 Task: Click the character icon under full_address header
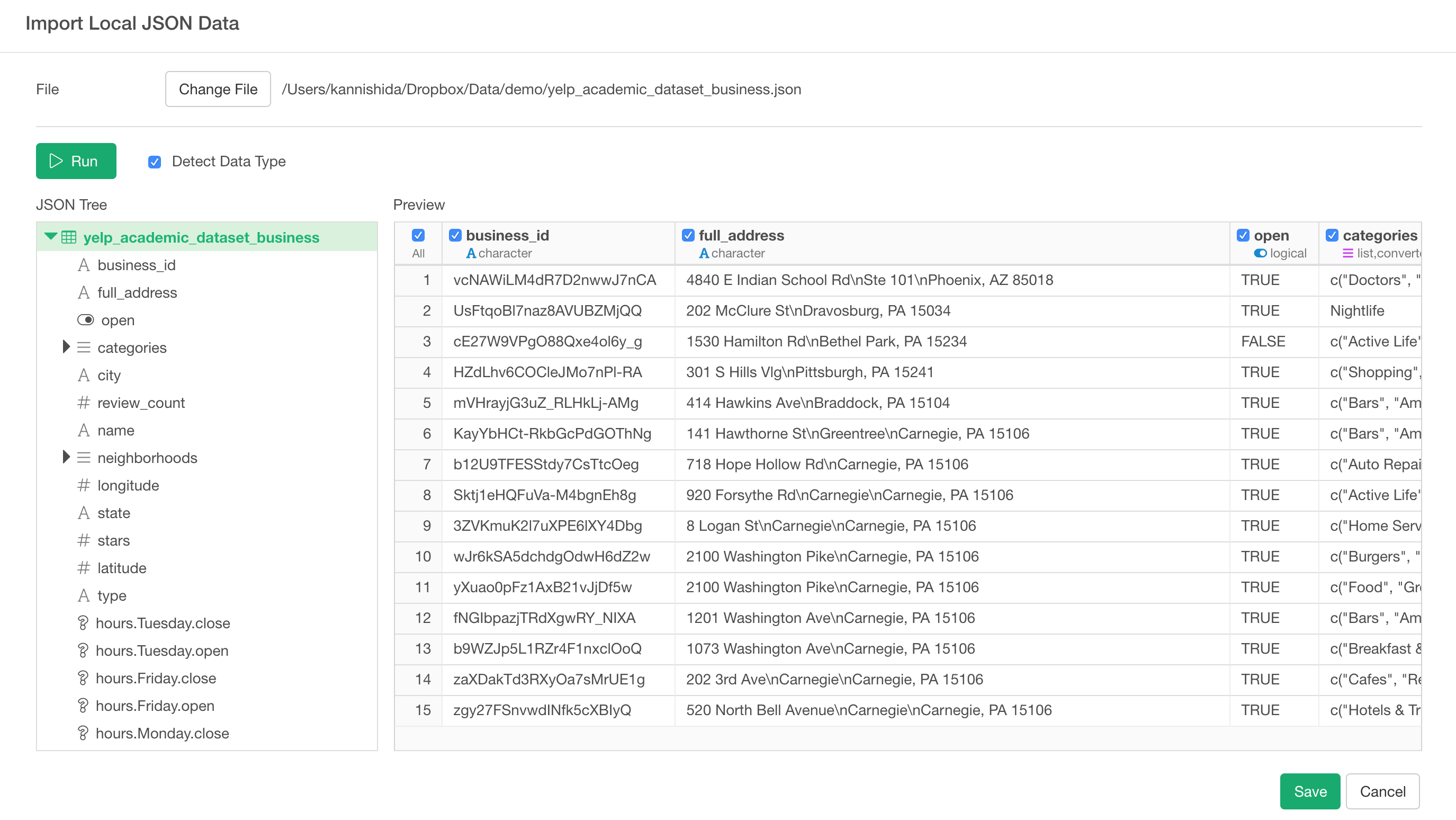[x=704, y=253]
